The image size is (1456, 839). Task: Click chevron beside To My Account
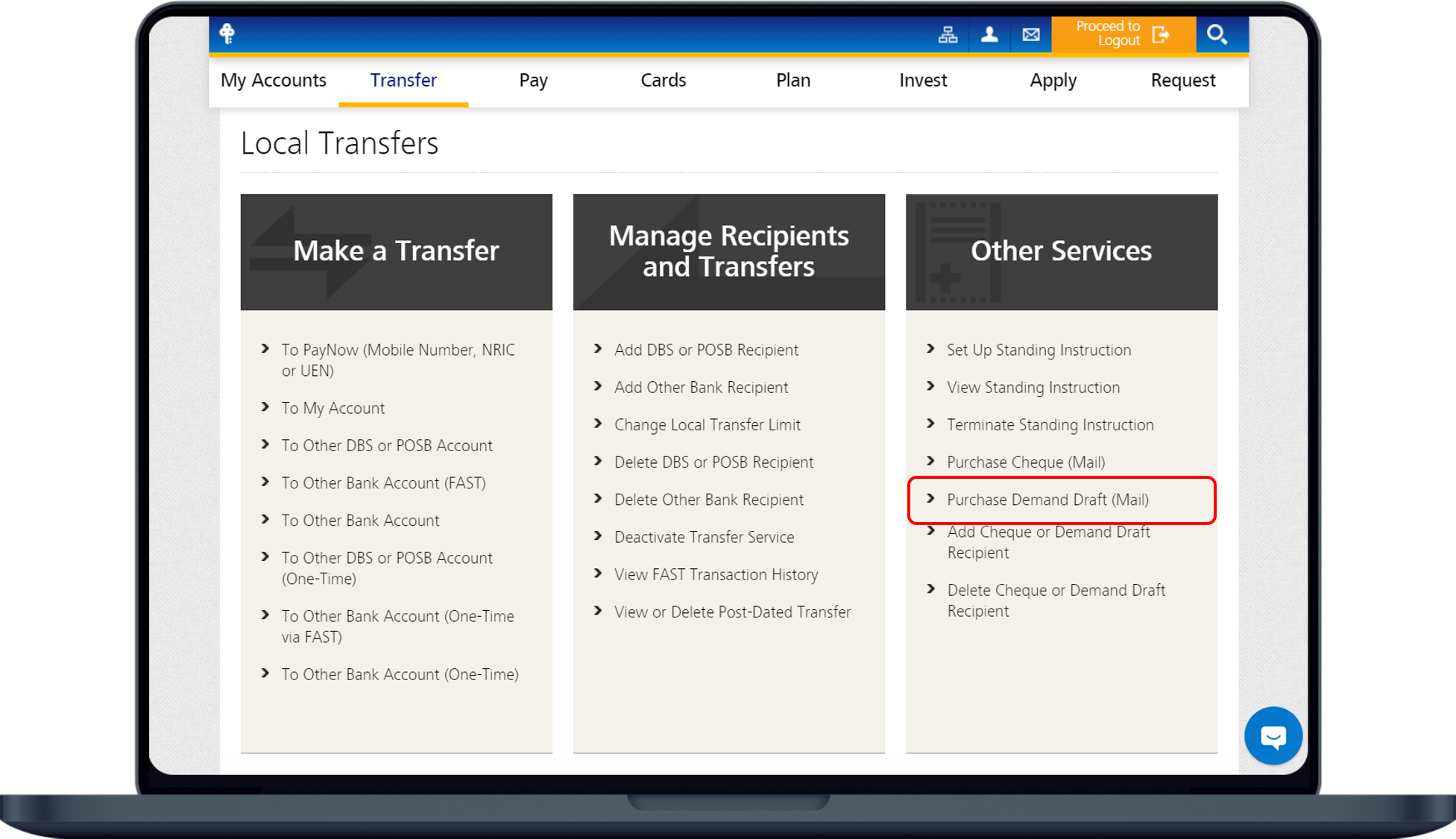(265, 407)
